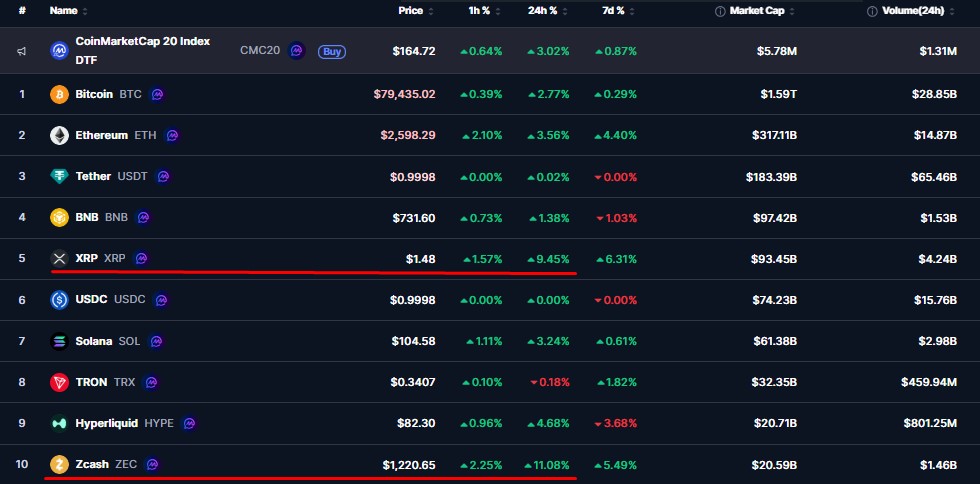The height and width of the screenshot is (484, 980).
Task: Click USDC volume $15.76B
Action: click(x=934, y=300)
